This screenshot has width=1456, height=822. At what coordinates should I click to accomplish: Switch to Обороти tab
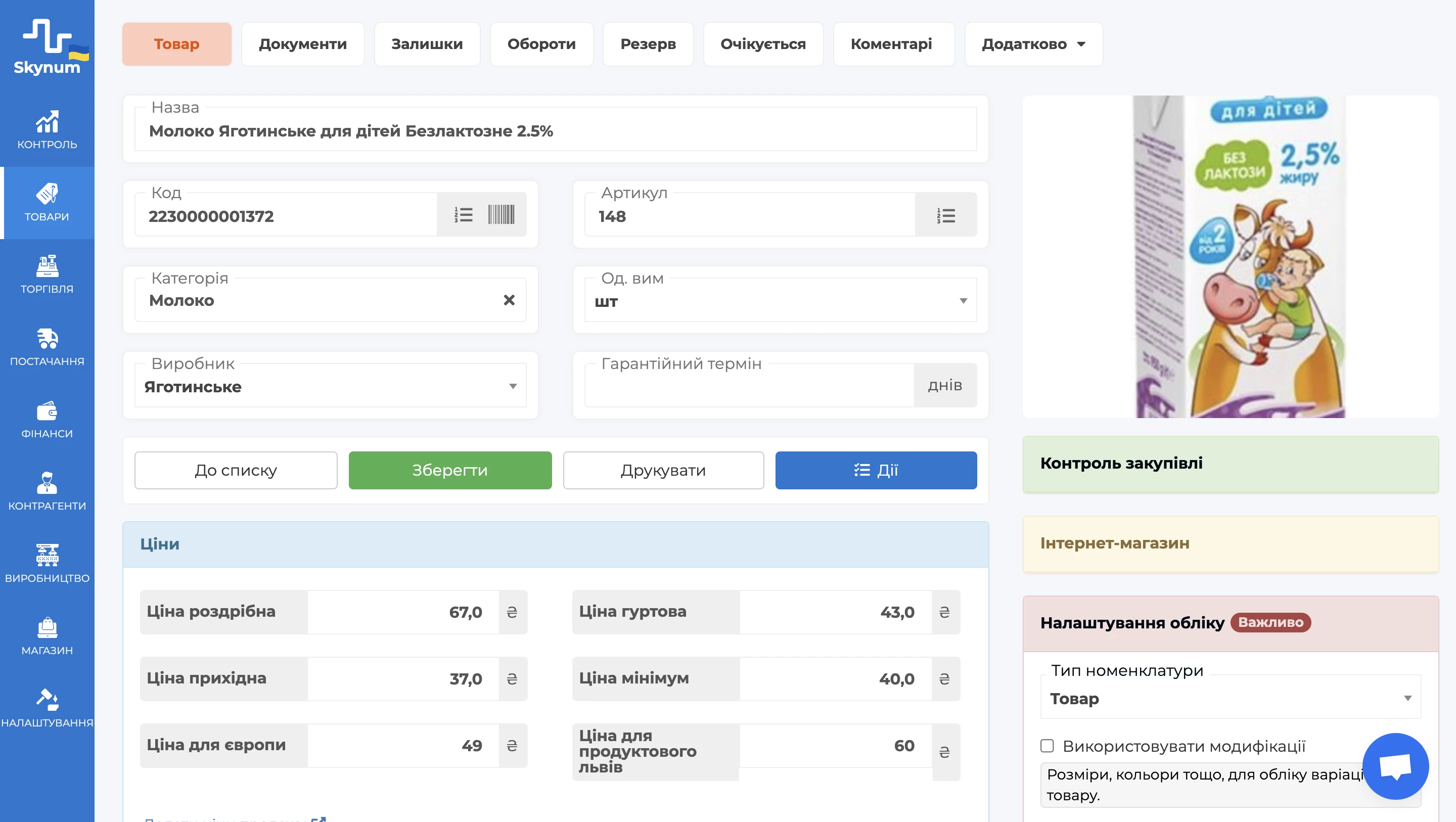[x=541, y=44]
